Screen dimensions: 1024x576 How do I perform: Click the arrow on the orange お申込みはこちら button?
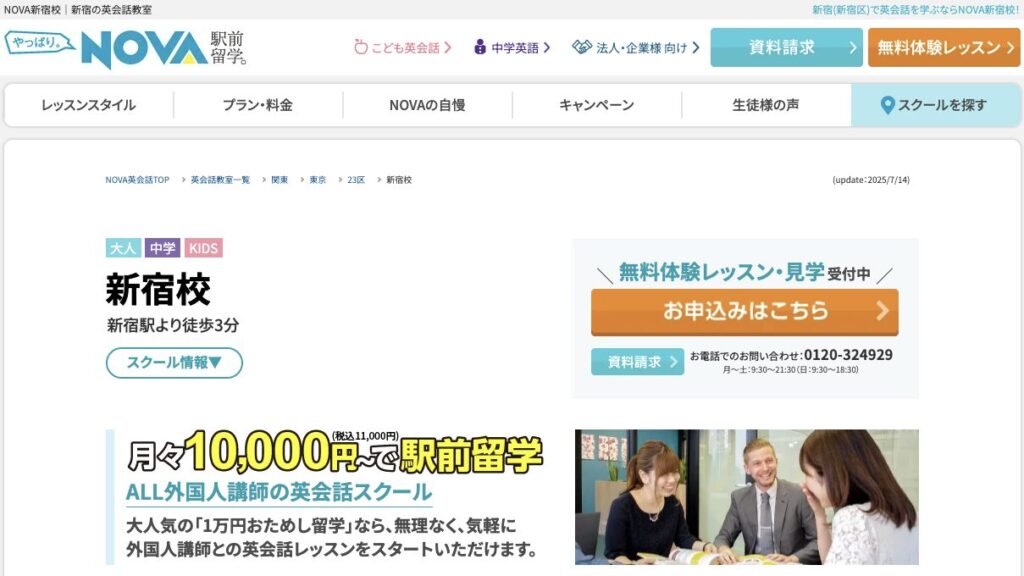click(x=882, y=311)
